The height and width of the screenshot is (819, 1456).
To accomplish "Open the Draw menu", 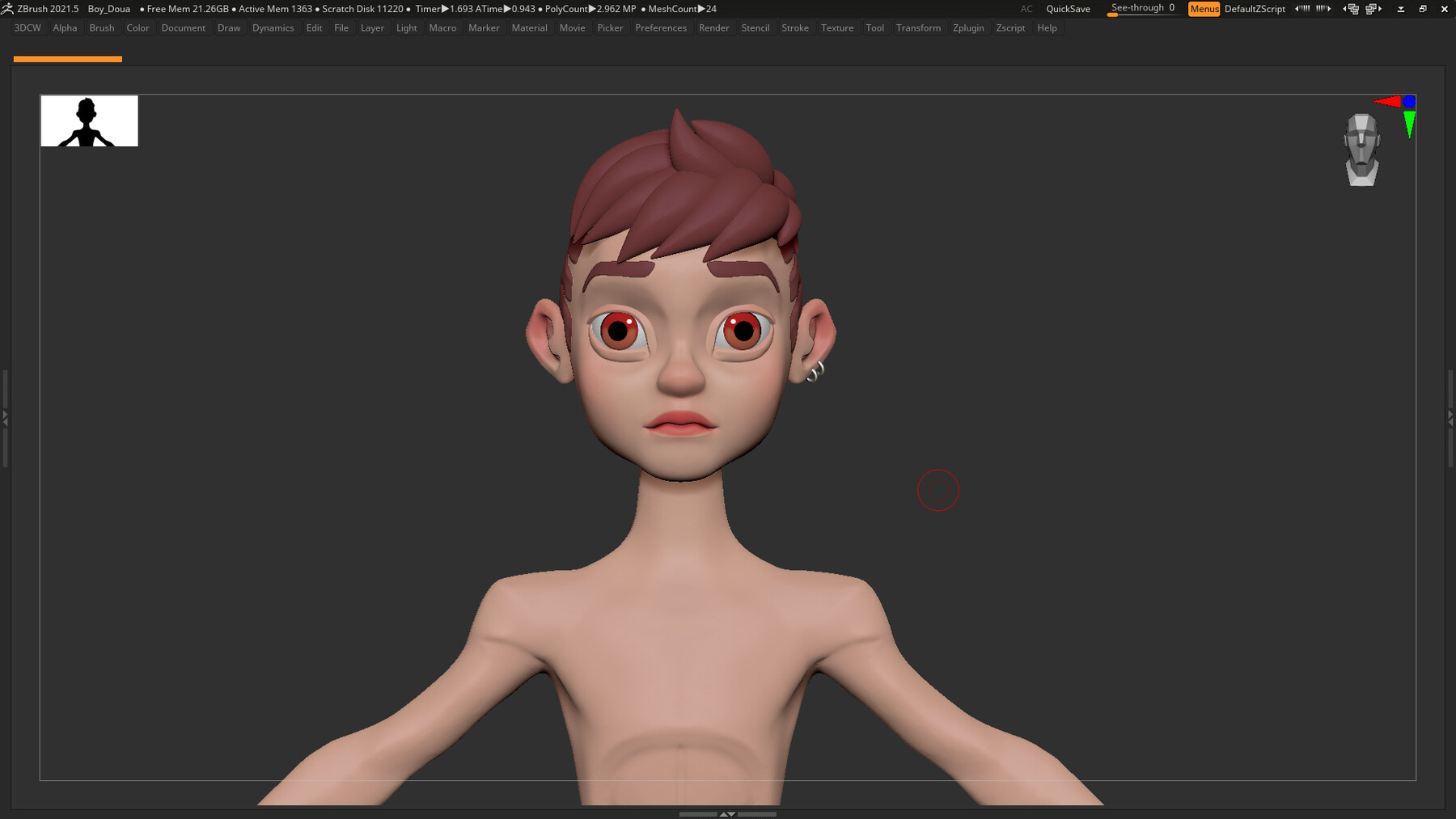I will pyautogui.click(x=229, y=28).
